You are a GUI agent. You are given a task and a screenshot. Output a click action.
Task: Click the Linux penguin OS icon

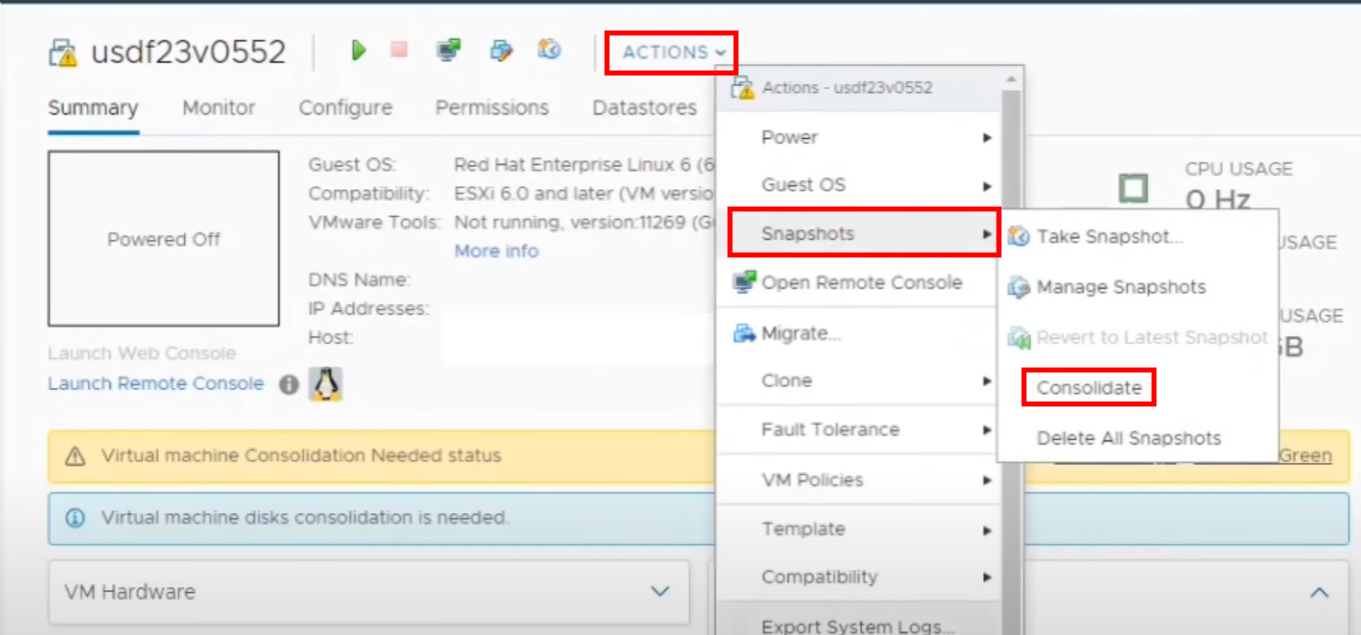326,382
